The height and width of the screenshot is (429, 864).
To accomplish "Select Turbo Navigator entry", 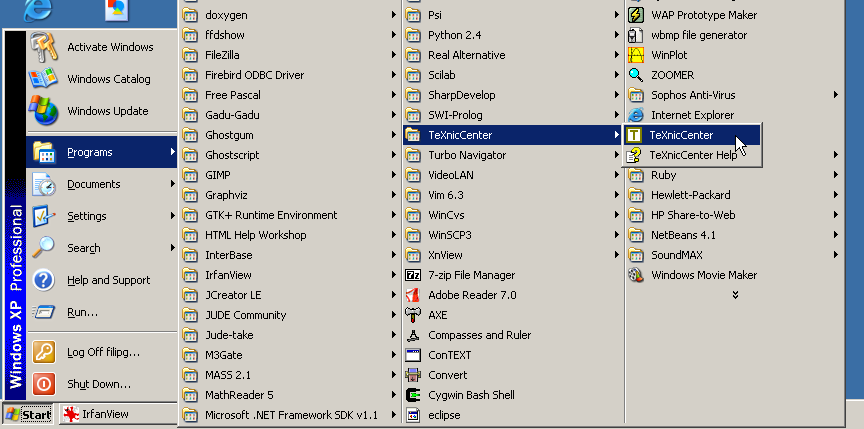I will coord(513,155).
